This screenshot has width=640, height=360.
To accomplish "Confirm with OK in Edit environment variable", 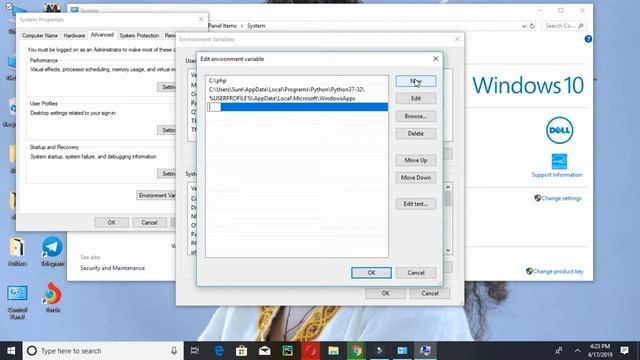I will coord(371,273).
